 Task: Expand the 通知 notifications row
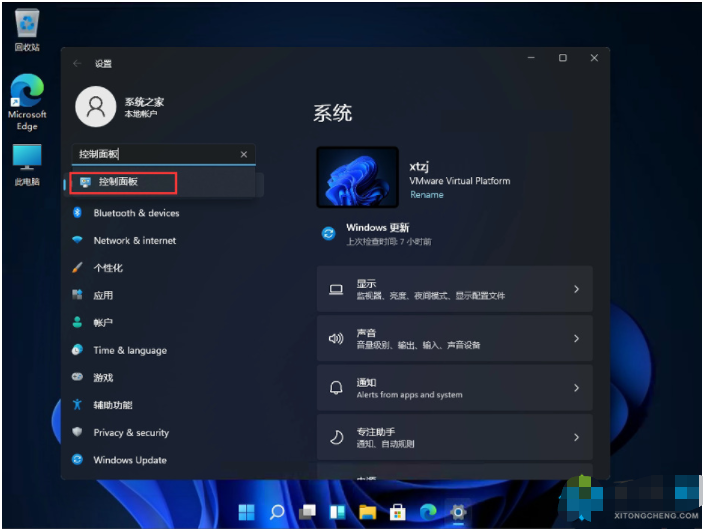click(x=454, y=388)
